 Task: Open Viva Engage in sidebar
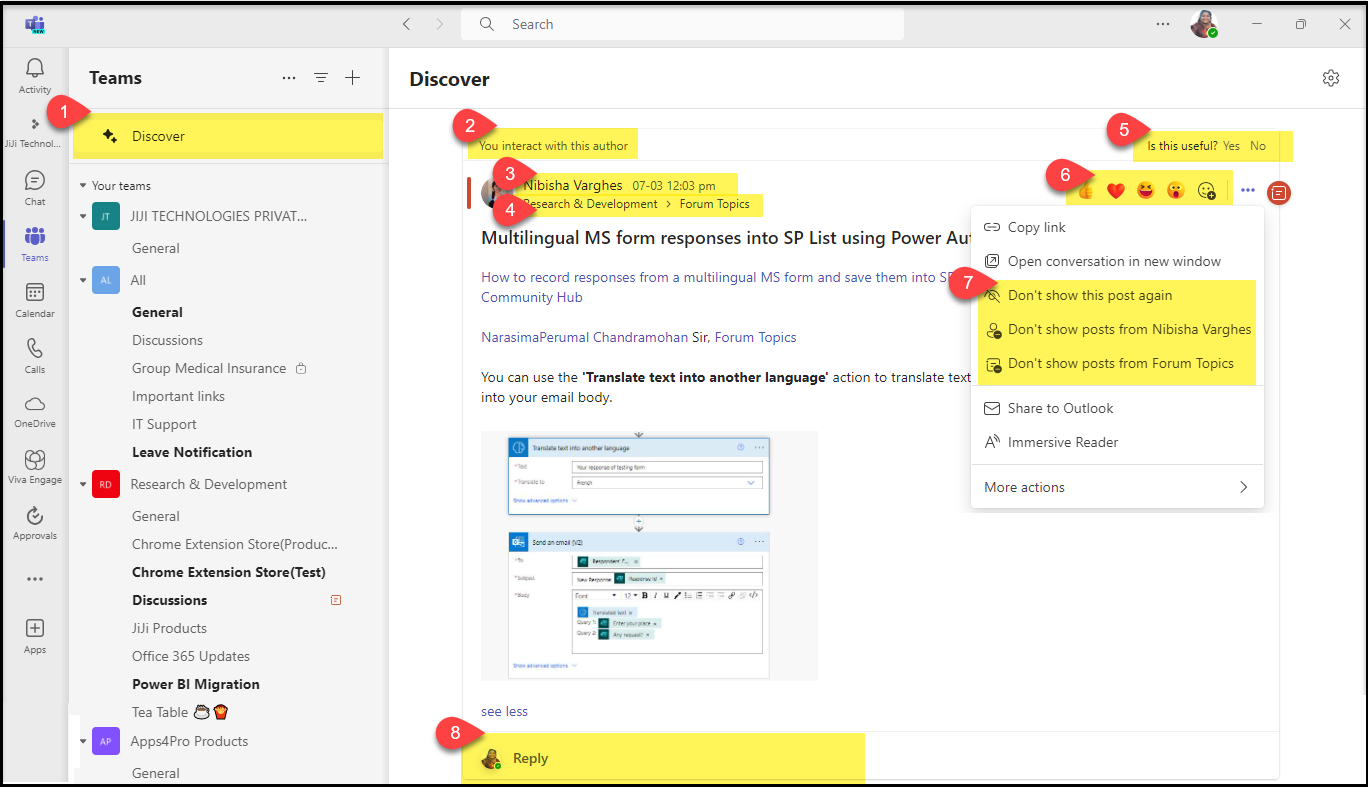click(35, 464)
